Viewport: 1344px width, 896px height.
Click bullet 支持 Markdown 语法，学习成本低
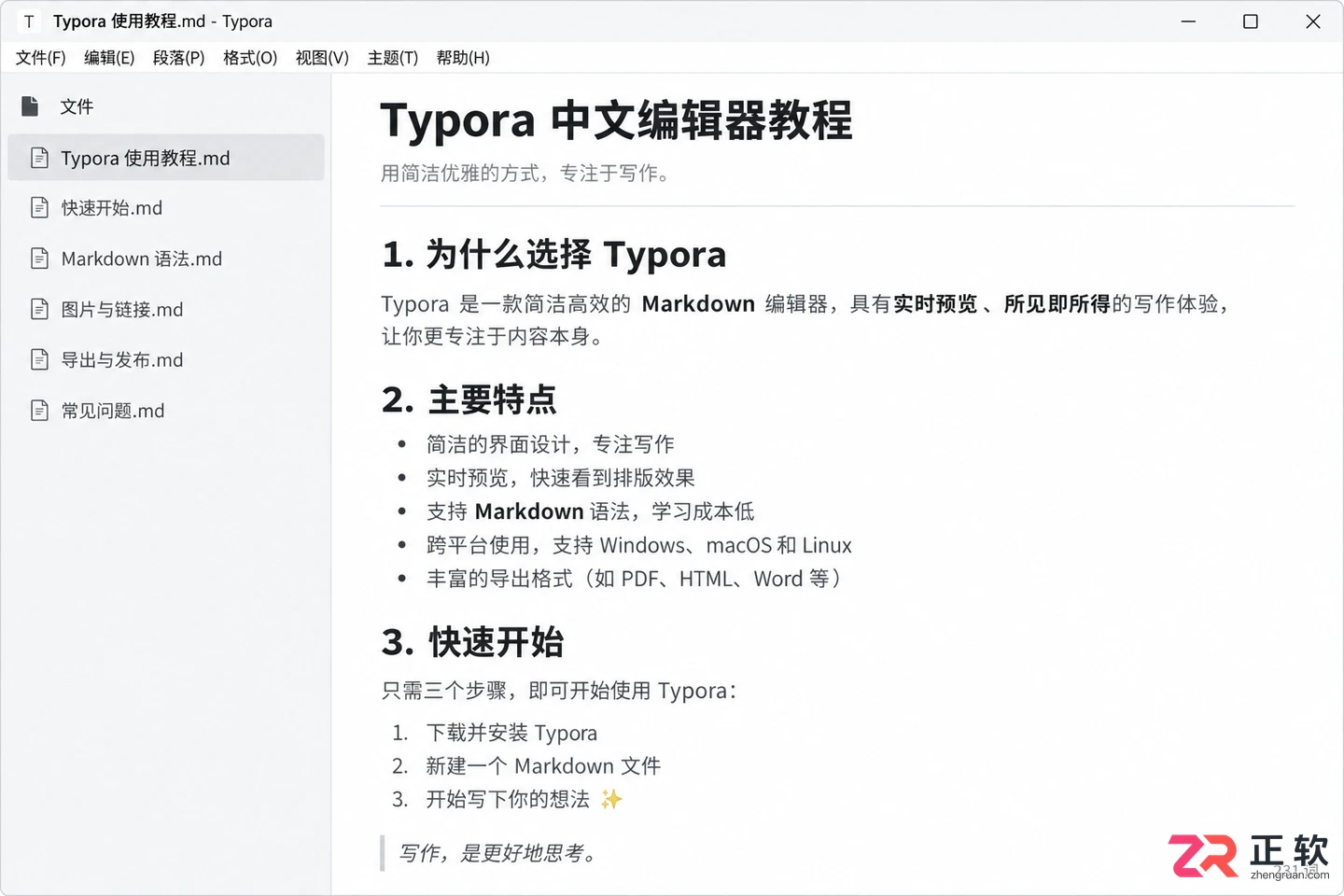coord(590,511)
